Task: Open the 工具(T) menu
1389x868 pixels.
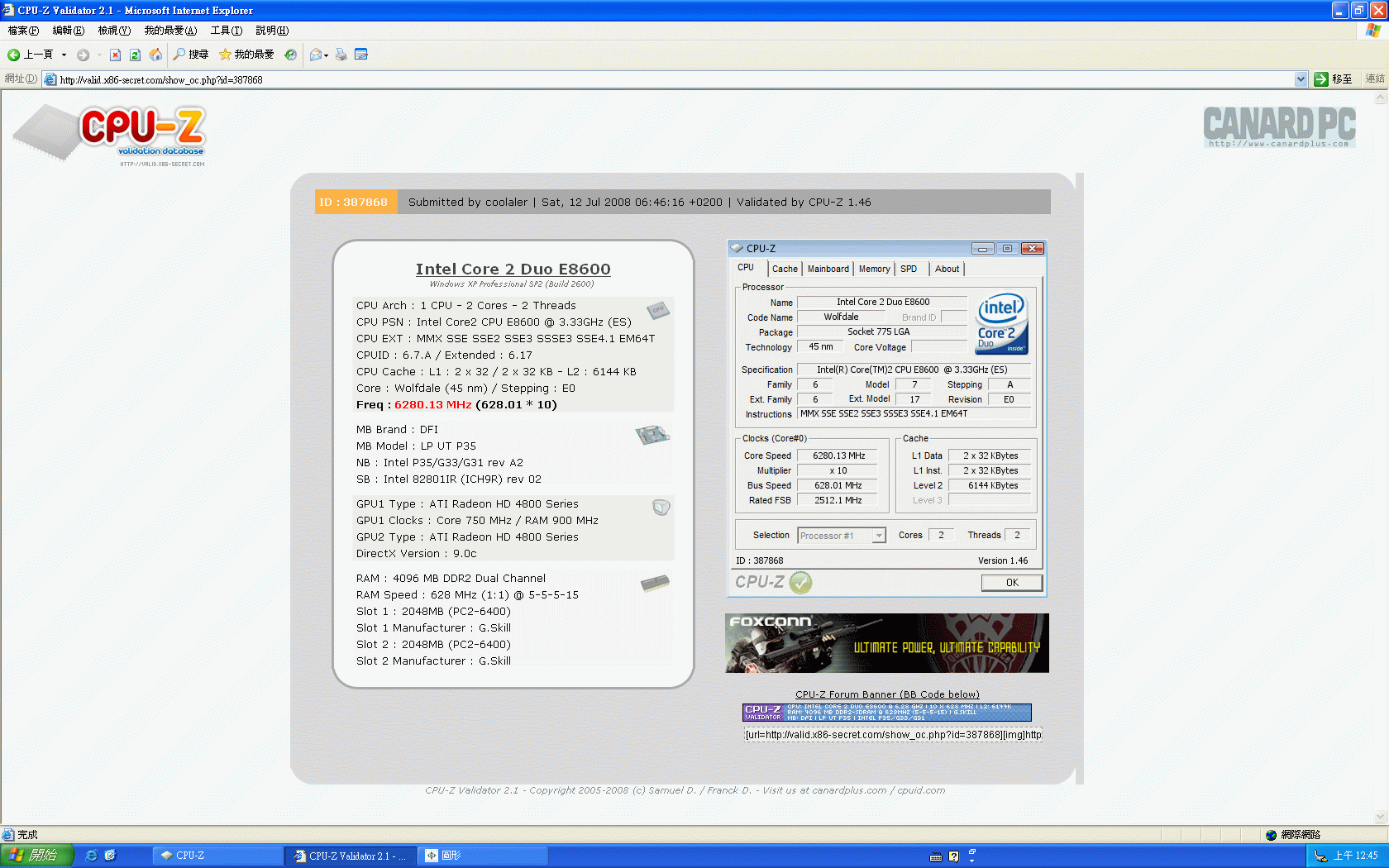Action: (226, 31)
